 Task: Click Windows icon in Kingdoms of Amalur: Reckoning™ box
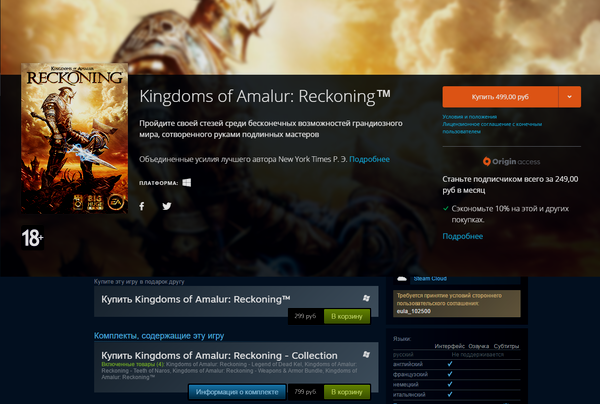[366, 298]
